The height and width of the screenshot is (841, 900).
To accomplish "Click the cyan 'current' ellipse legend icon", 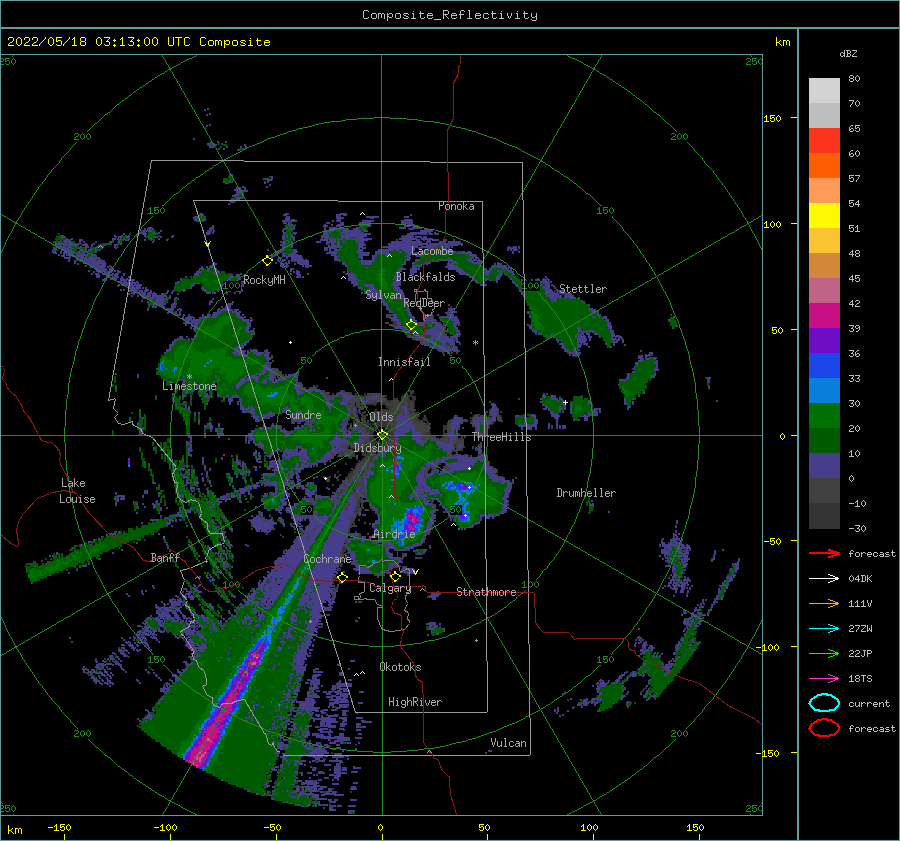I will pos(824,703).
